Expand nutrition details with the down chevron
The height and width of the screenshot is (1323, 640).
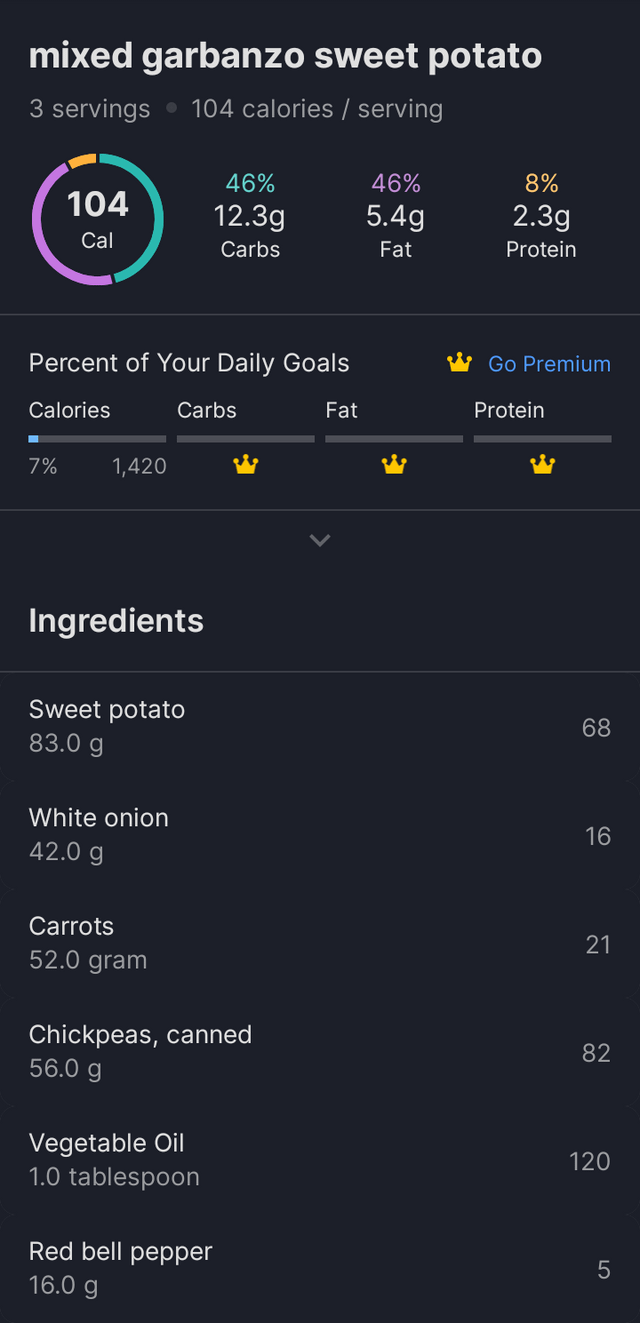pos(320,540)
